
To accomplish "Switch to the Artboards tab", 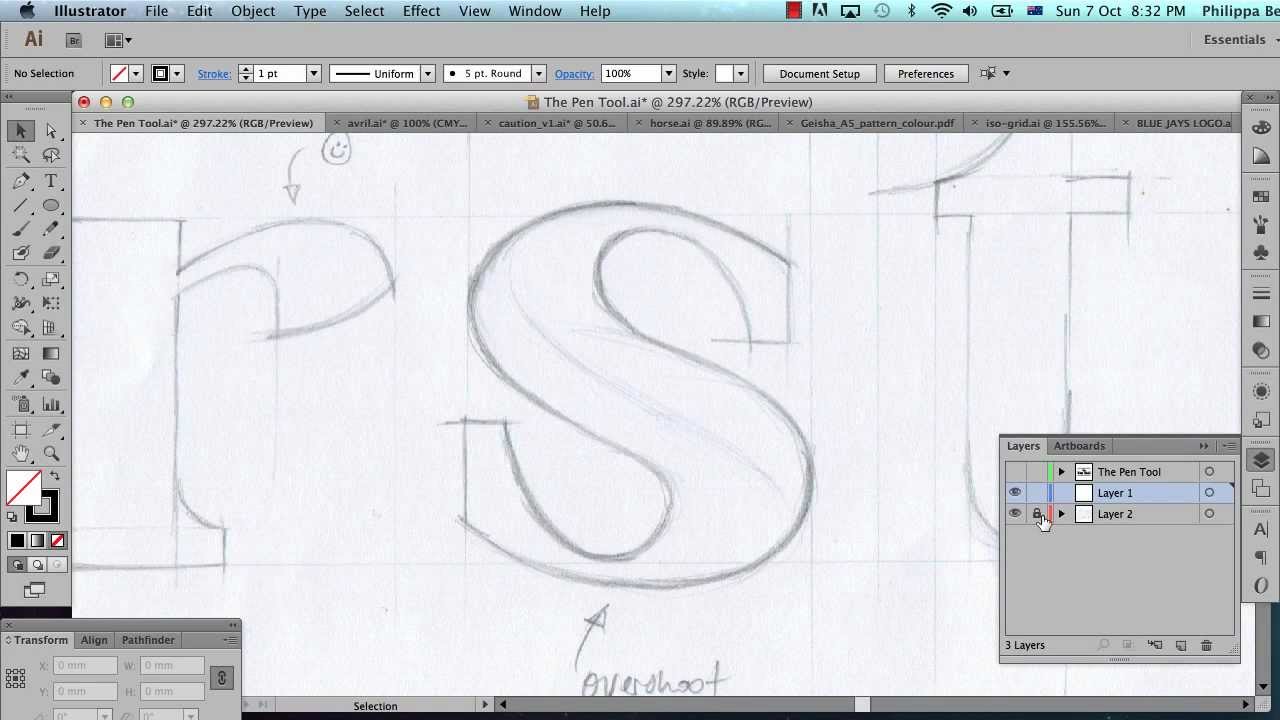I will (x=1079, y=446).
